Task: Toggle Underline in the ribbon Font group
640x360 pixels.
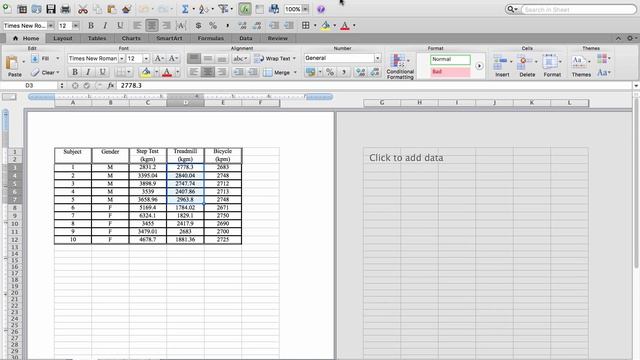Action: point(102,72)
